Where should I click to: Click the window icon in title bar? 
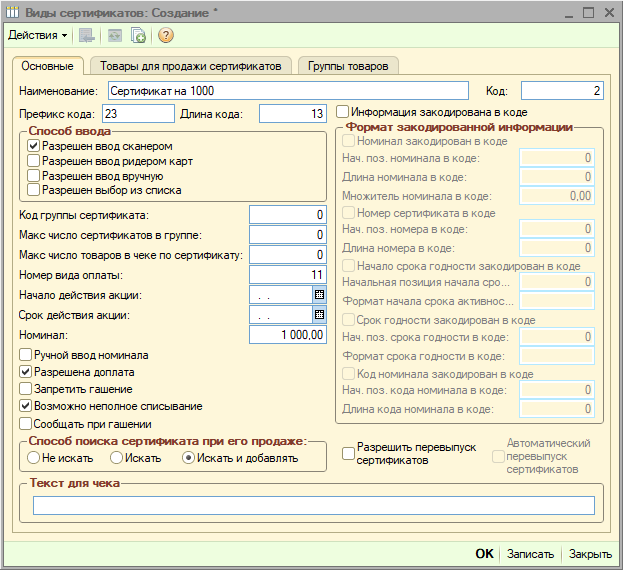coord(12,12)
